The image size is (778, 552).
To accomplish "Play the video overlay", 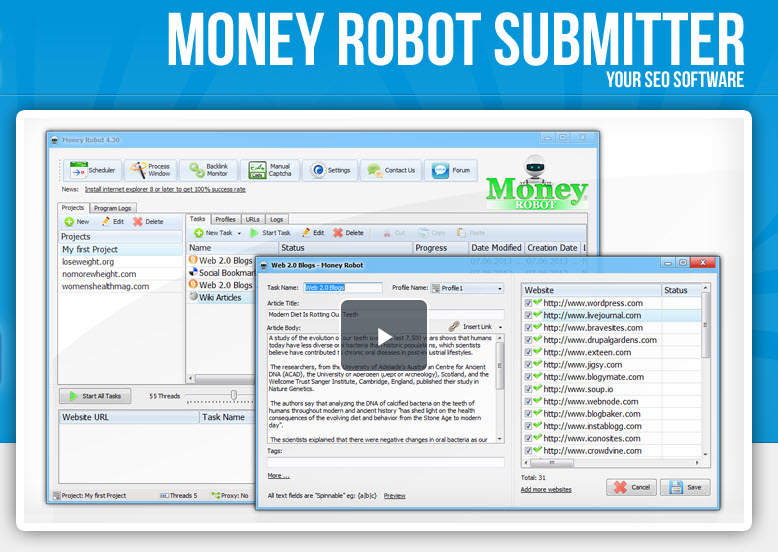I will tap(384, 336).
